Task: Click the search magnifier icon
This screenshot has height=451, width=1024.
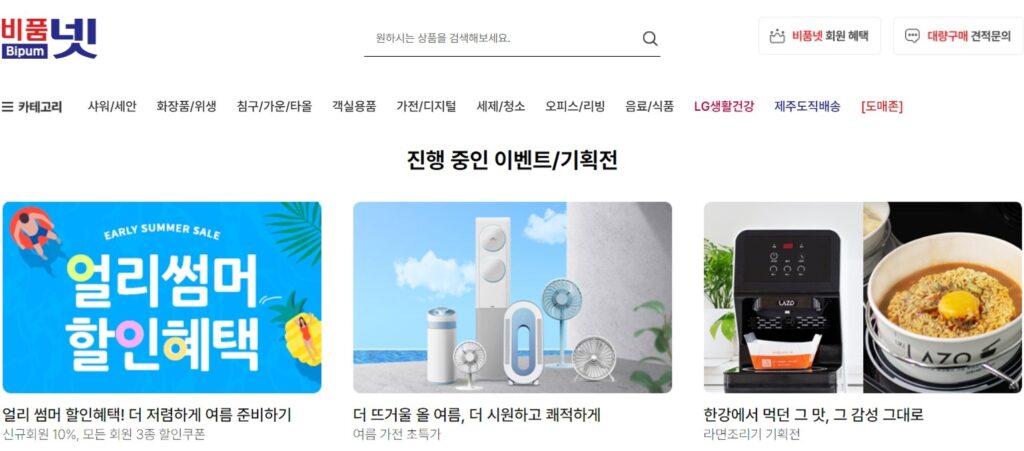Action: 650,39
